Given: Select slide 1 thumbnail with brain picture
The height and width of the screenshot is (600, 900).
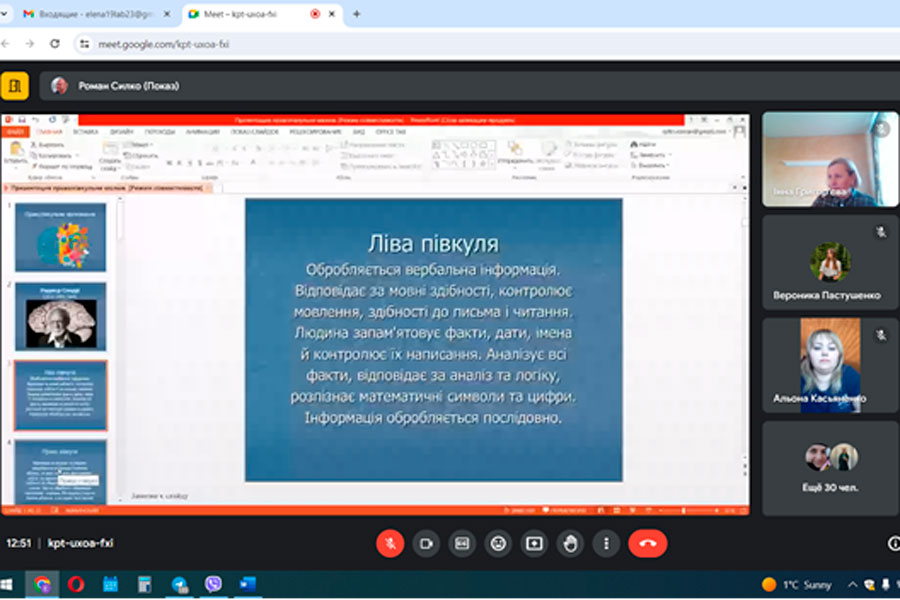Looking at the screenshot, I should [x=60, y=237].
